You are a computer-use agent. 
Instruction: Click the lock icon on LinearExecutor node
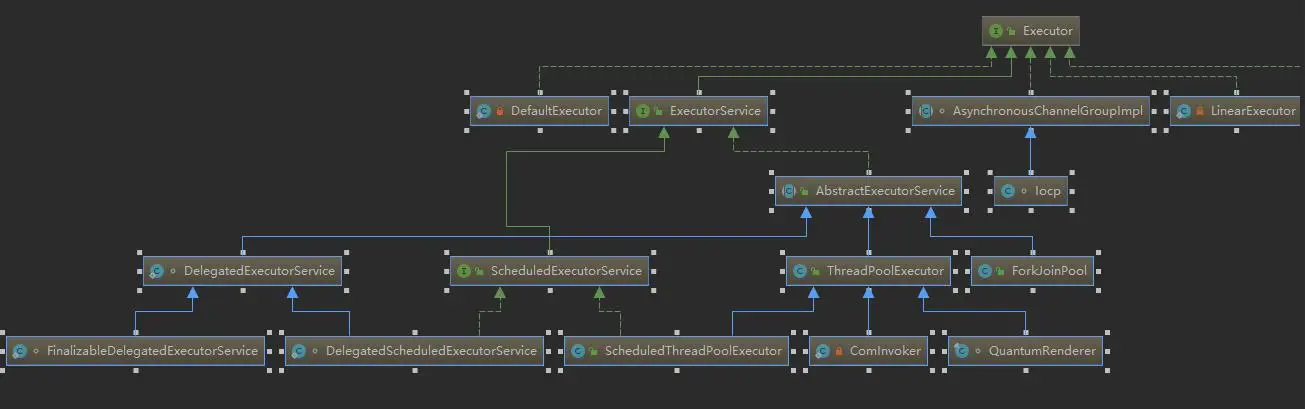coord(1199,111)
